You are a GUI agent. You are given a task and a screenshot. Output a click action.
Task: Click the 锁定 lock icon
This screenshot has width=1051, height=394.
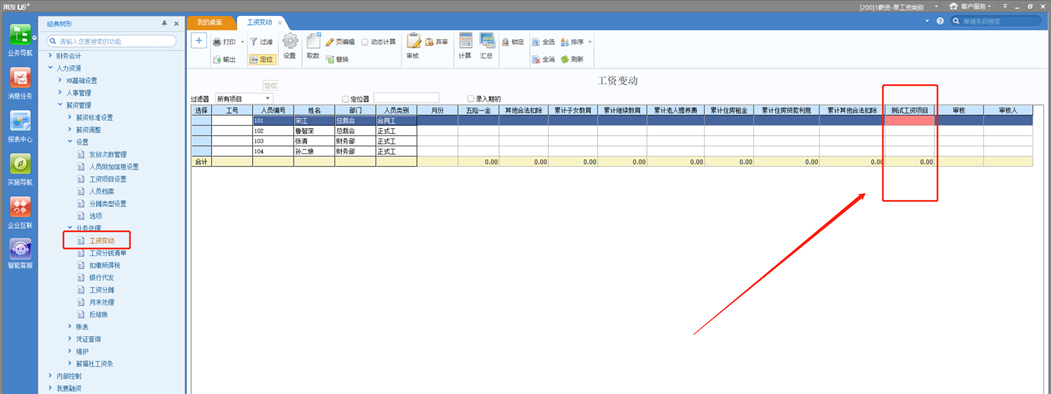(x=505, y=42)
